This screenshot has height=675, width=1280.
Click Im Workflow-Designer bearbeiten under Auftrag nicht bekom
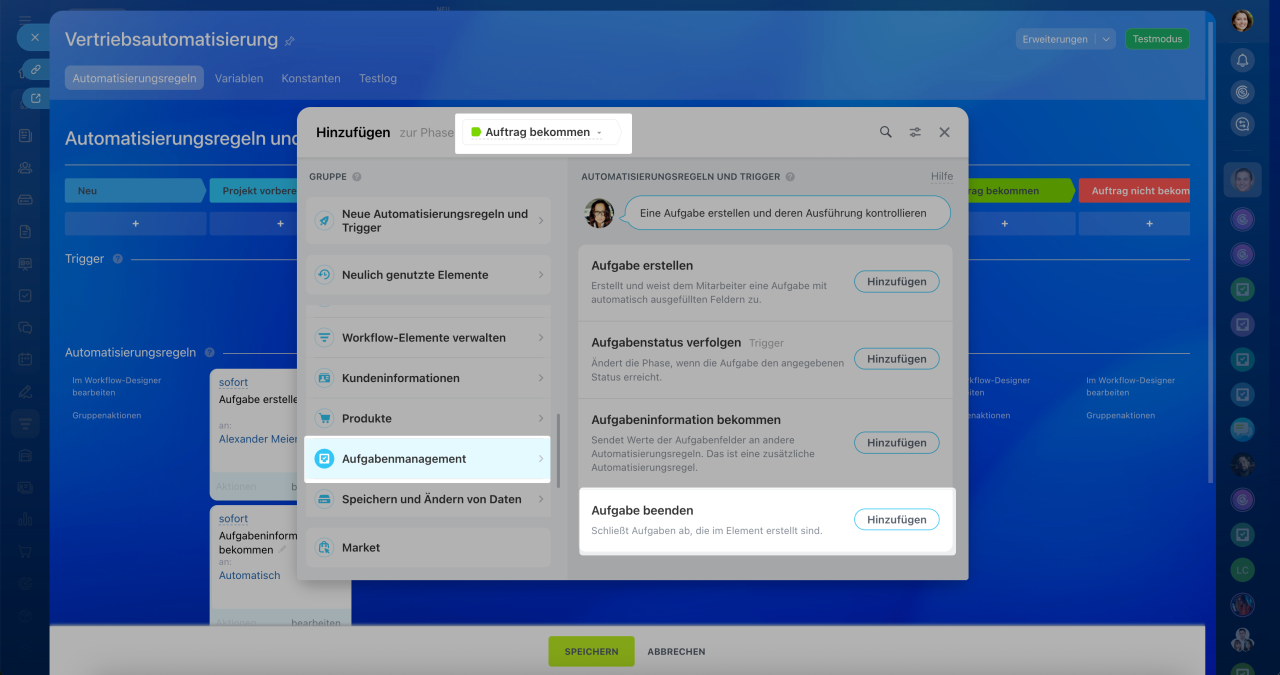pyautogui.click(x=1131, y=386)
